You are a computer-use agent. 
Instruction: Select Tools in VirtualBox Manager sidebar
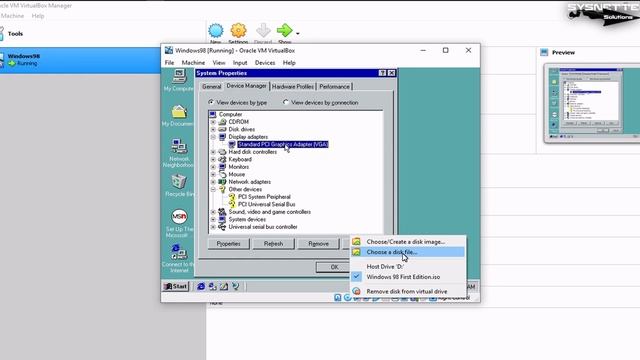(x=15, y=33)
